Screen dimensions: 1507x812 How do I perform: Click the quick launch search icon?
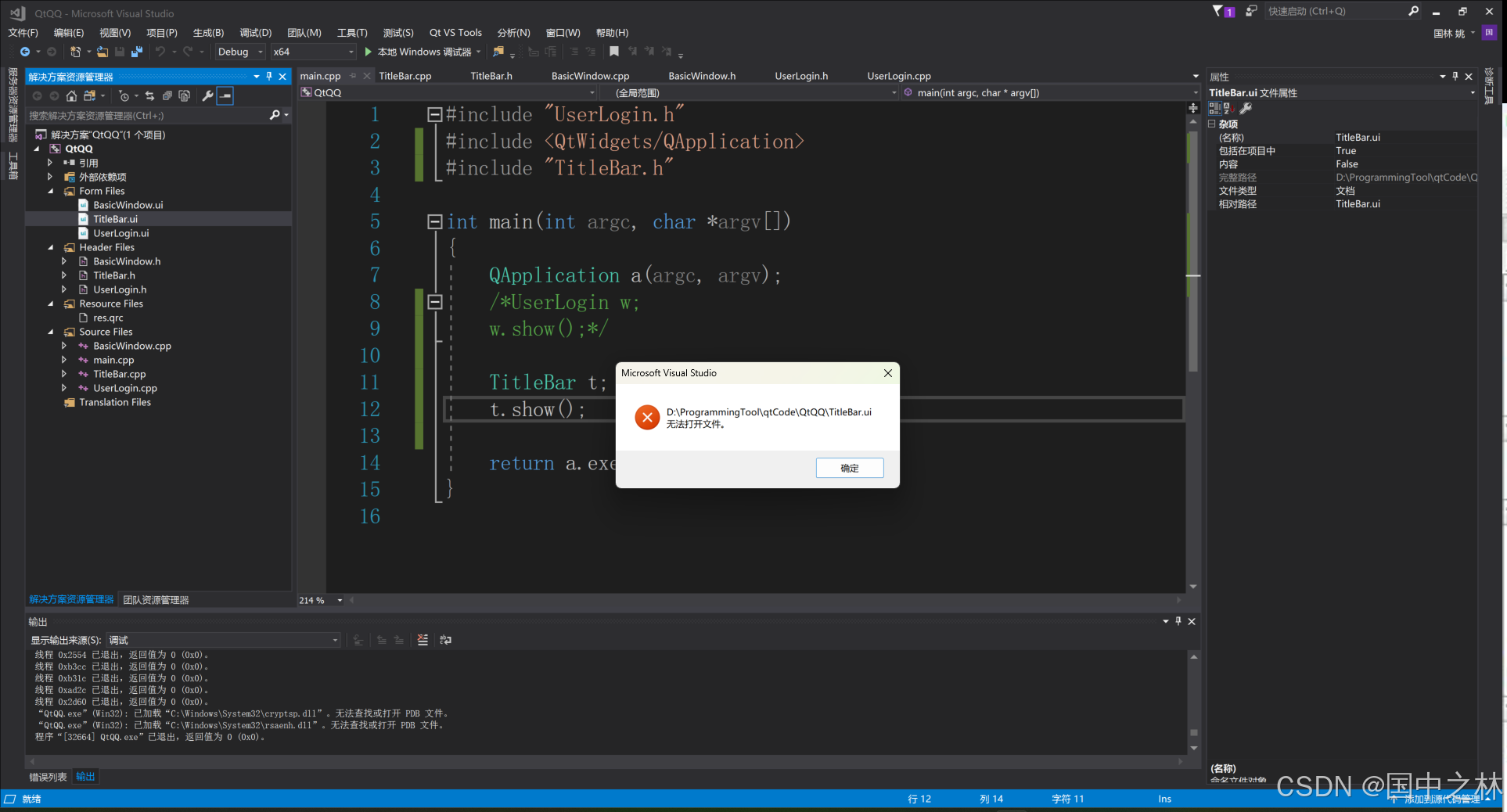(1413, 11)
